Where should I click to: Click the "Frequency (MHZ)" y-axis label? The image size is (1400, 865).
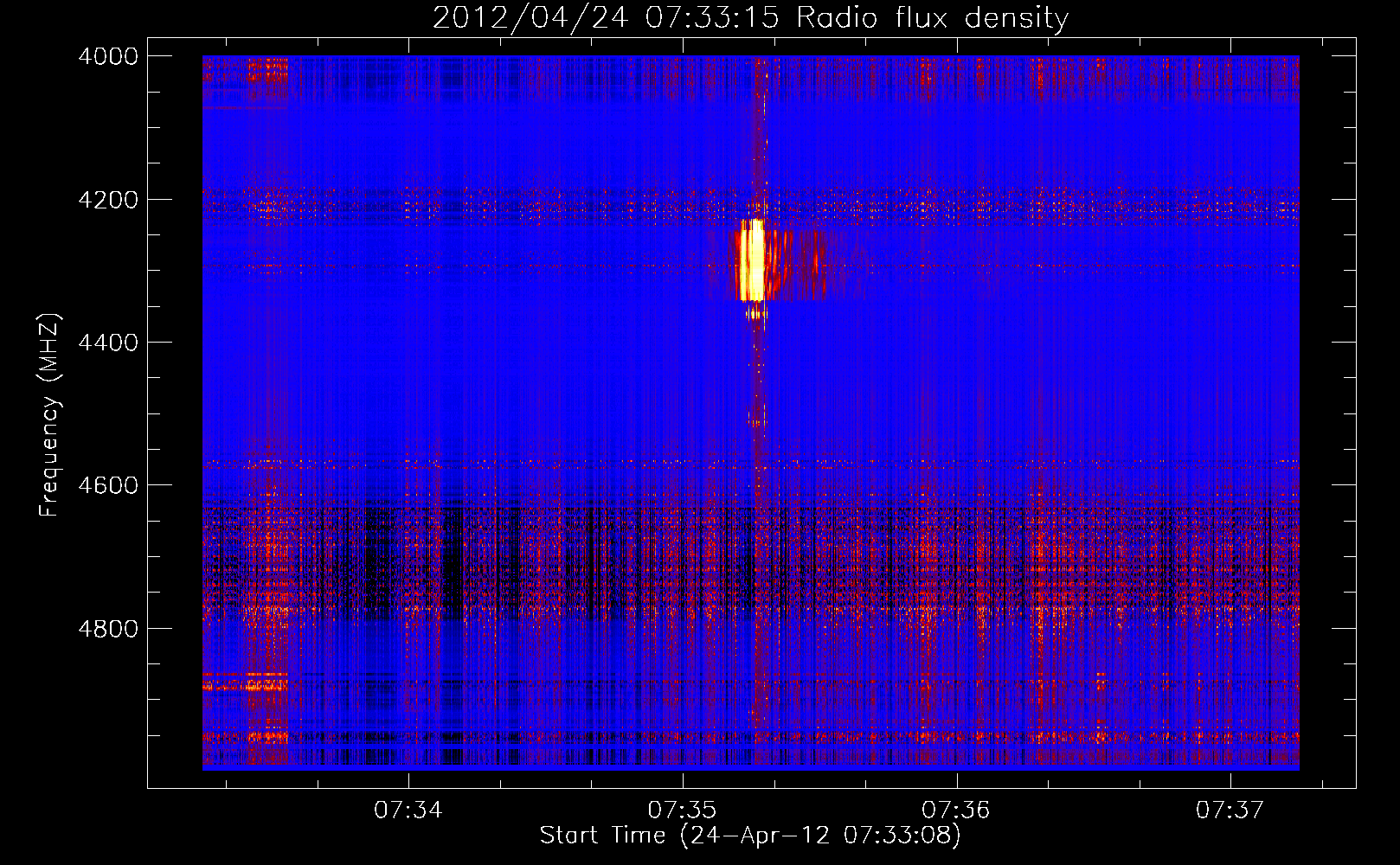[49, 415]
